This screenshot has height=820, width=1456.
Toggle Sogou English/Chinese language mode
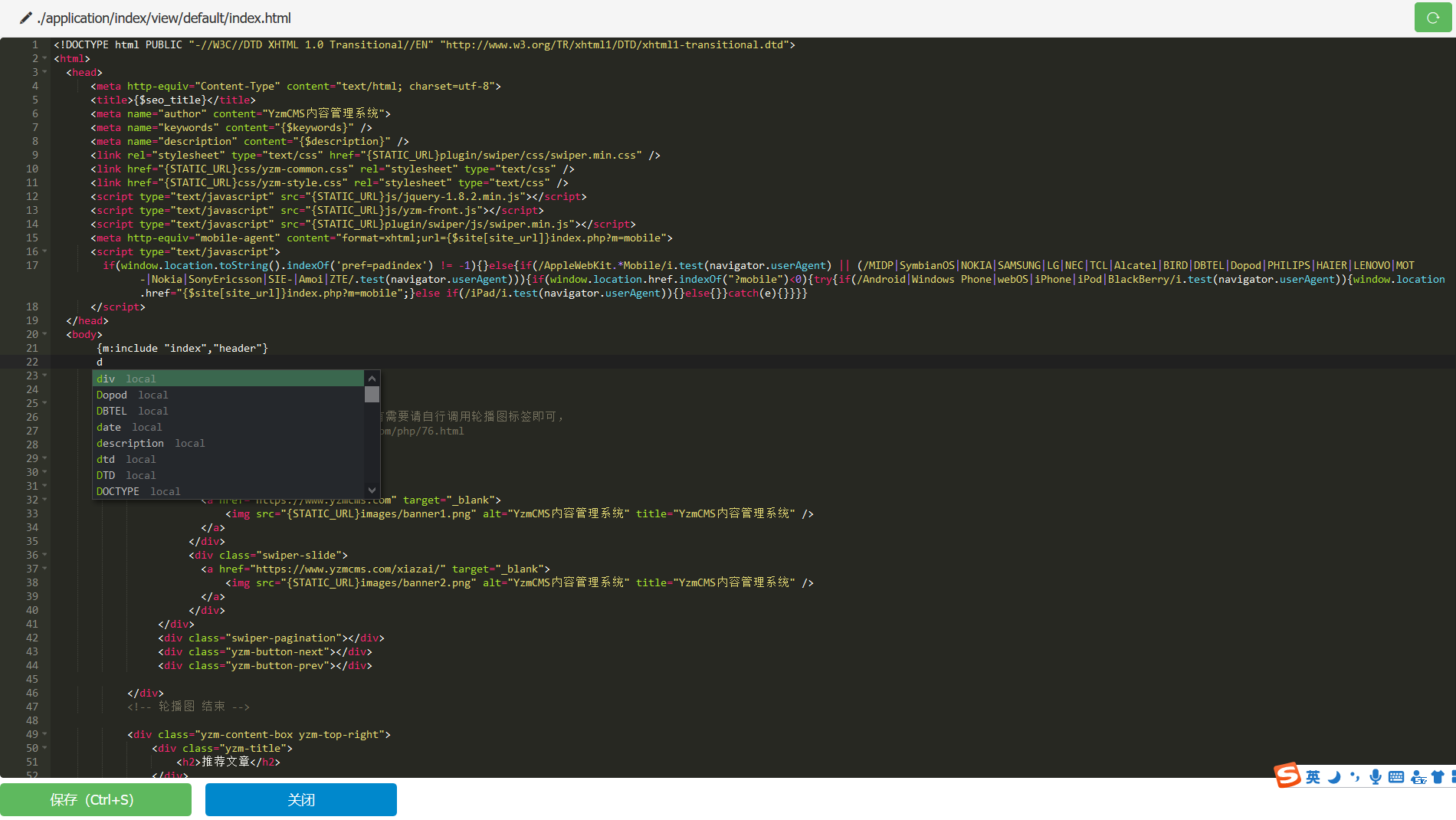click(1313, 777)
